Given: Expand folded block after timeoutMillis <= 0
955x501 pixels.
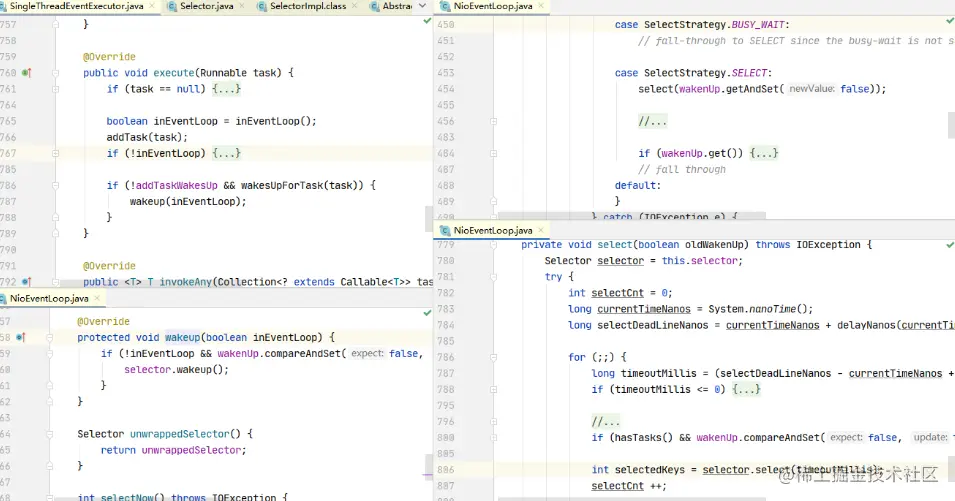Looking at the screenshot, I should [x=747, y=390].
